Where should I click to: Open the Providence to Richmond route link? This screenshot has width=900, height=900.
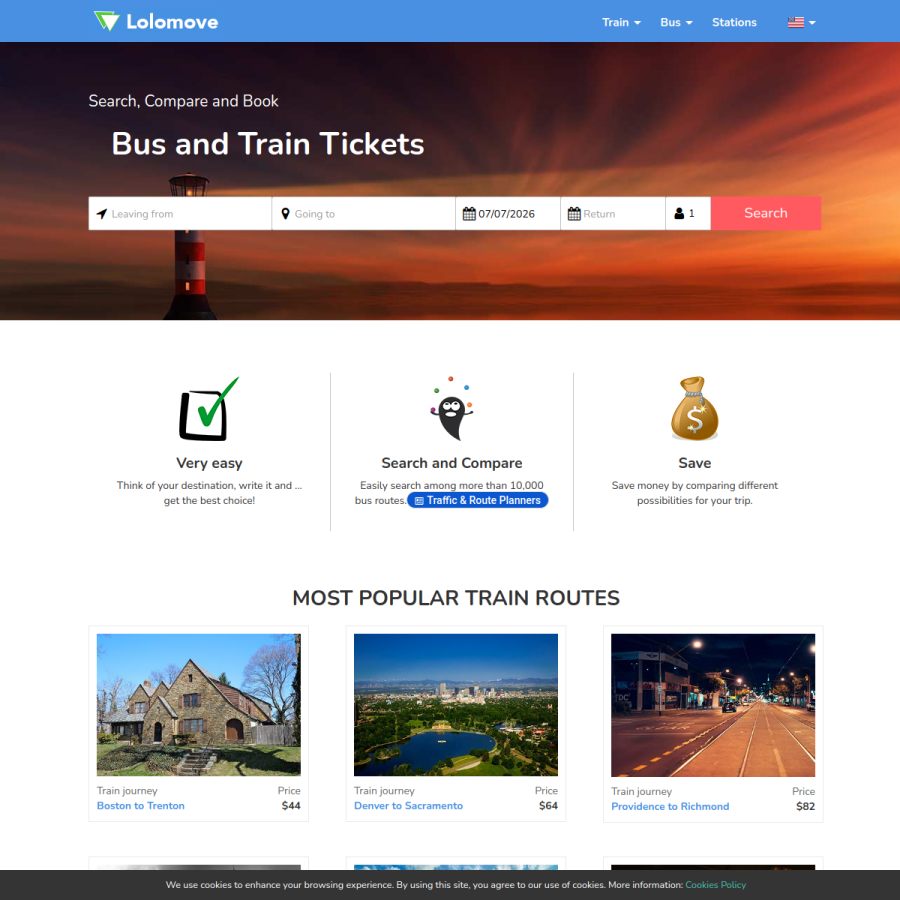[x=670, y=806]
